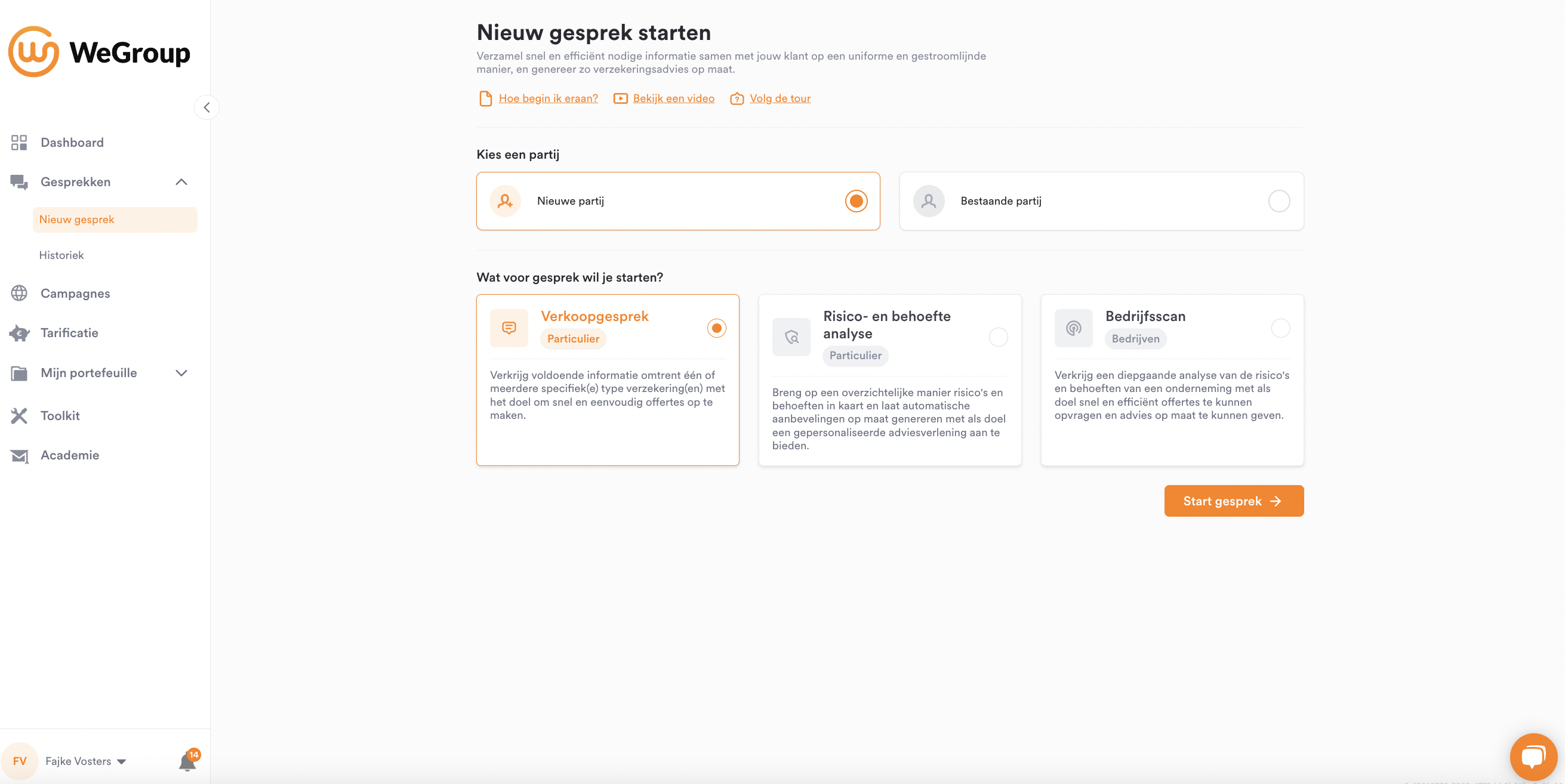1565x784 pixels.
Task: Click the Academie icon in sidebar
Action: coord(19,455)
